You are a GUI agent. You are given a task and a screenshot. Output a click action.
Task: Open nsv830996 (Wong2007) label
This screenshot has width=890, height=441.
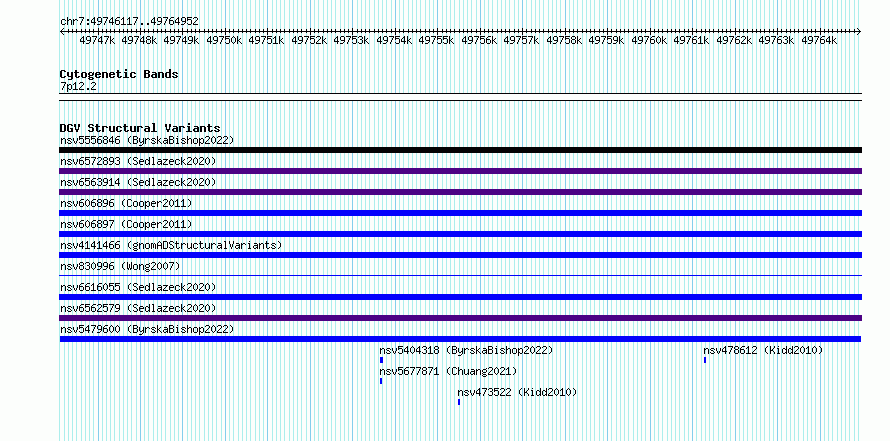tap(120, 266)
